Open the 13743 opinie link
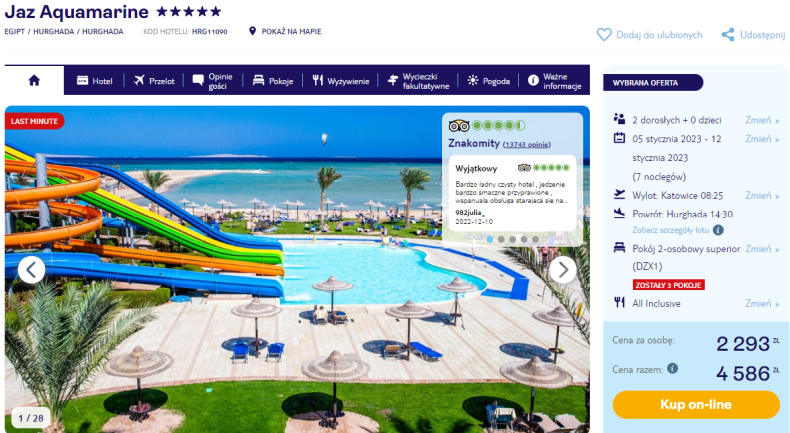The width and height of the screenshot is (790, 433). 526,145
